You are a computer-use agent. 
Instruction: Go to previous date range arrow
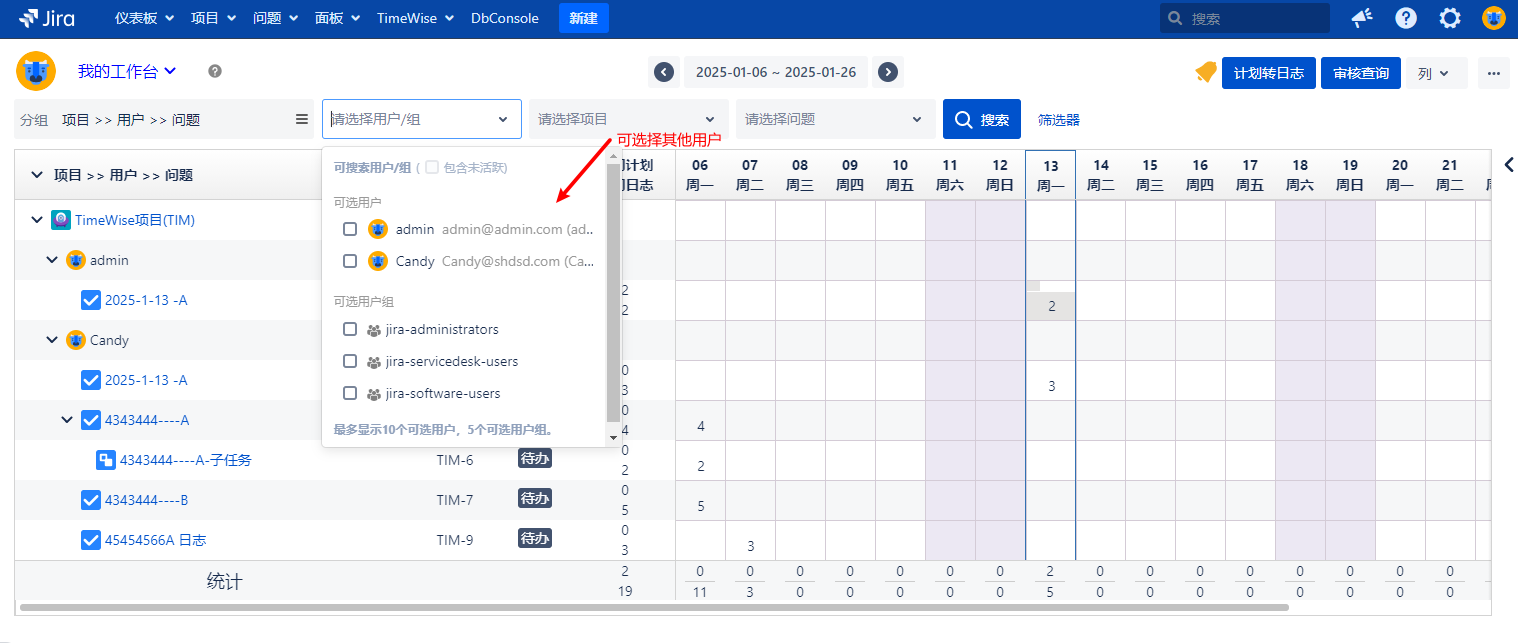pos(663,72)
